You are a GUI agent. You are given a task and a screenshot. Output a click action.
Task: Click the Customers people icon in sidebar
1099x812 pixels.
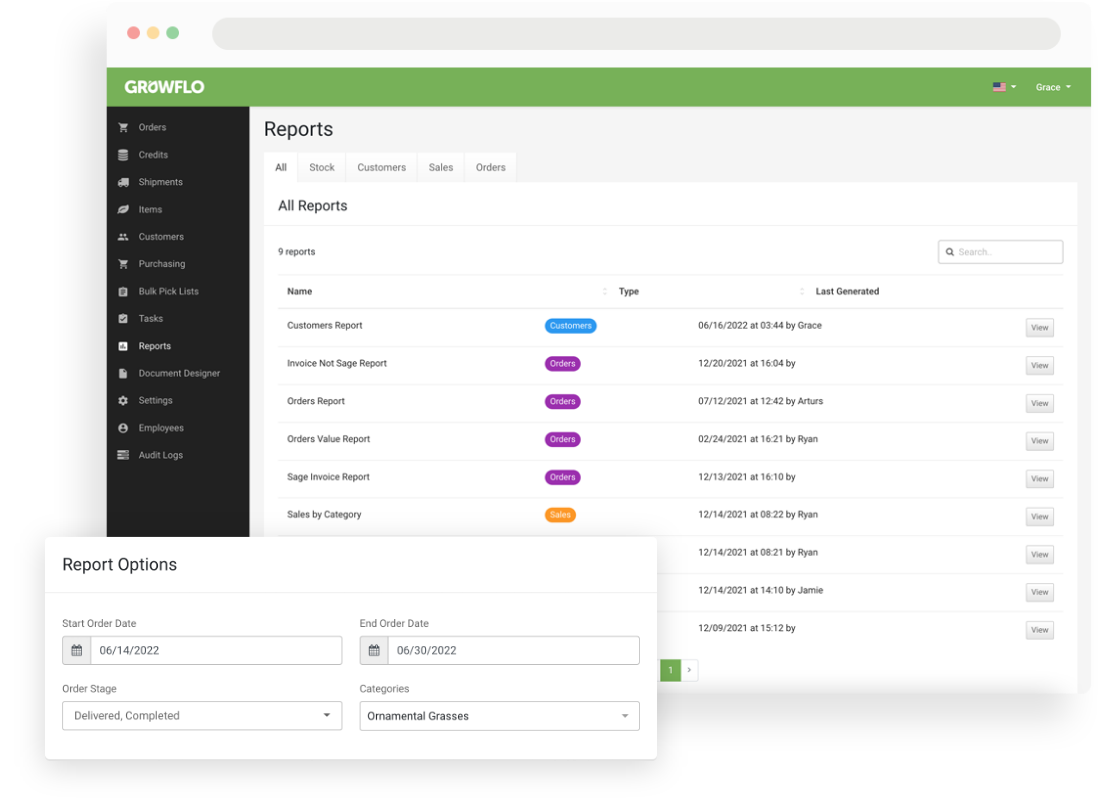pyautogui.click(x=123, y=237)
